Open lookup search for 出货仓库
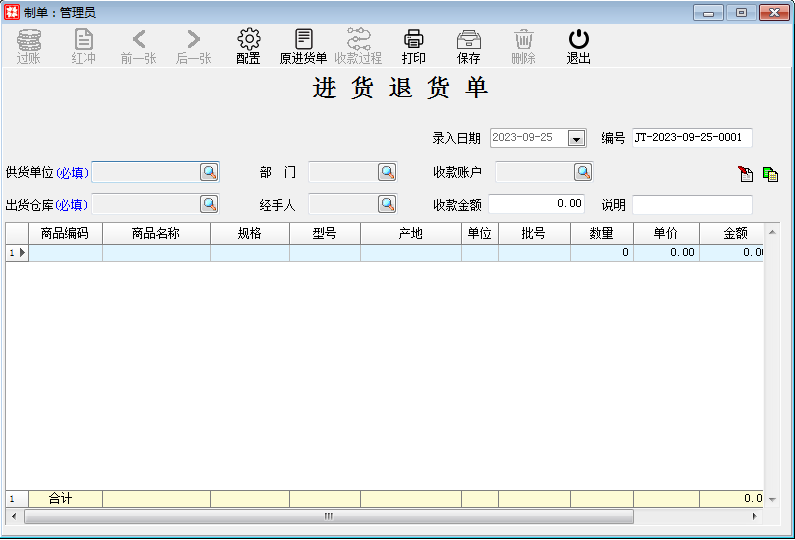This screenshot has width=795, height=540. click(209, 204)
